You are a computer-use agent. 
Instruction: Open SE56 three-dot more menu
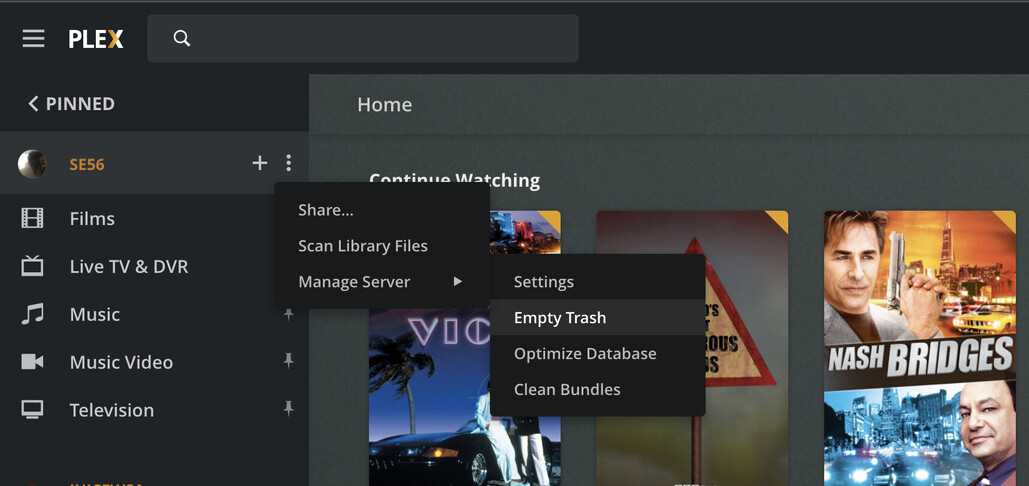coord(289,163)
